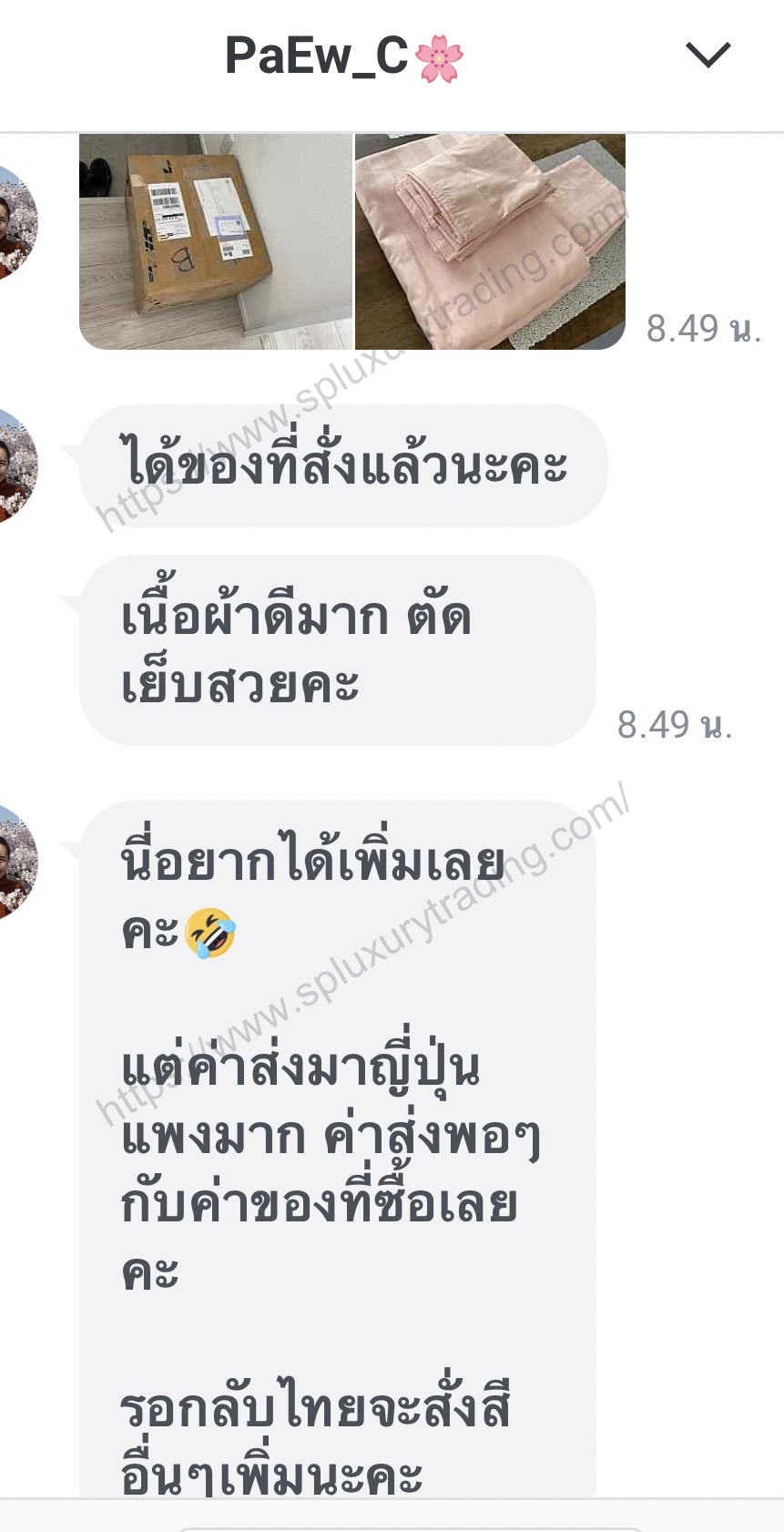Select the เนื้อผ้าดีมาก ตัดเย็บสวยคะ message bubble
The width and height of the screenshot is (784, 1532).
pyautogui.click(x=338, y=650)
